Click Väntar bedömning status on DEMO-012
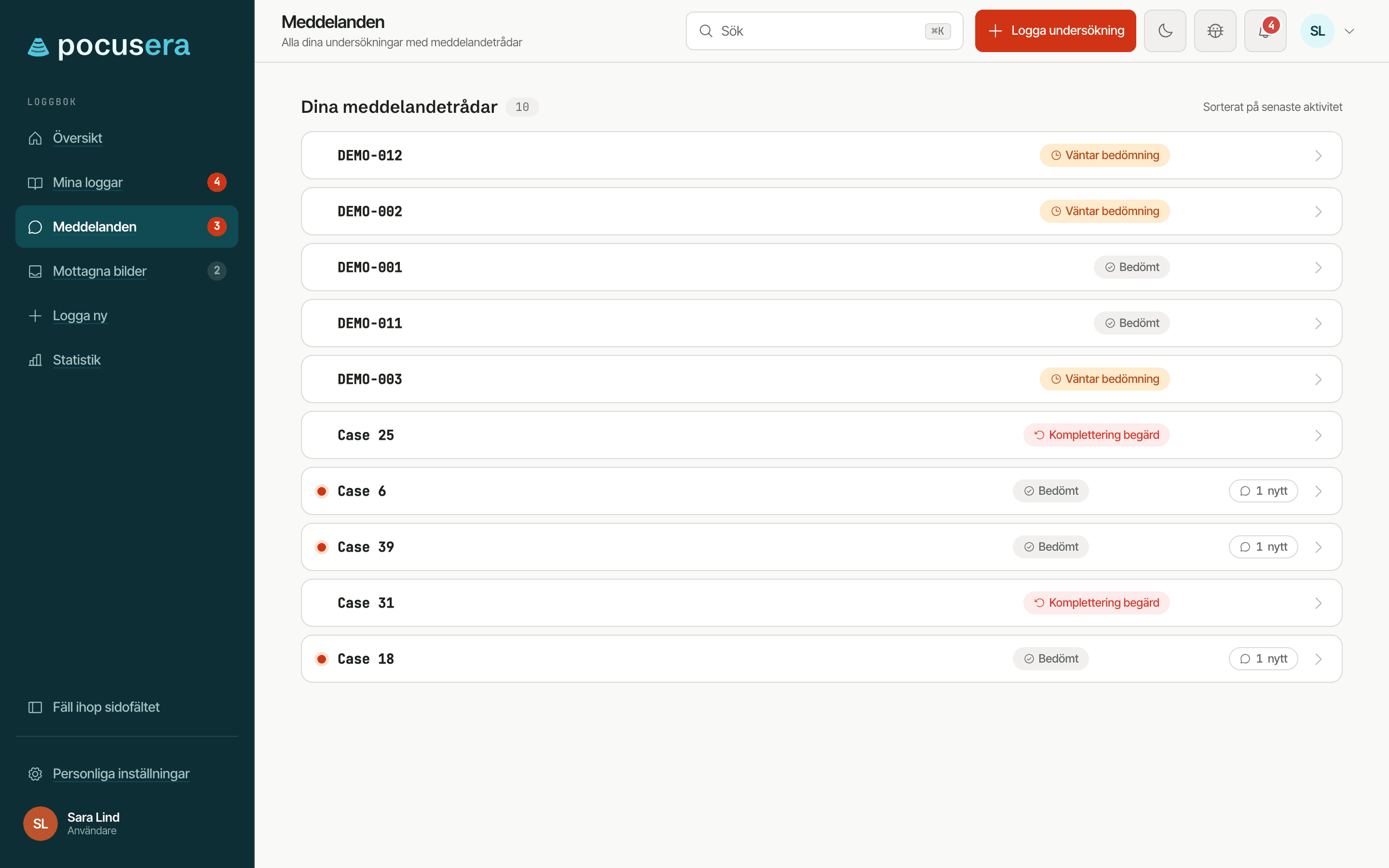1389x868 pixels. (1104, 156)
